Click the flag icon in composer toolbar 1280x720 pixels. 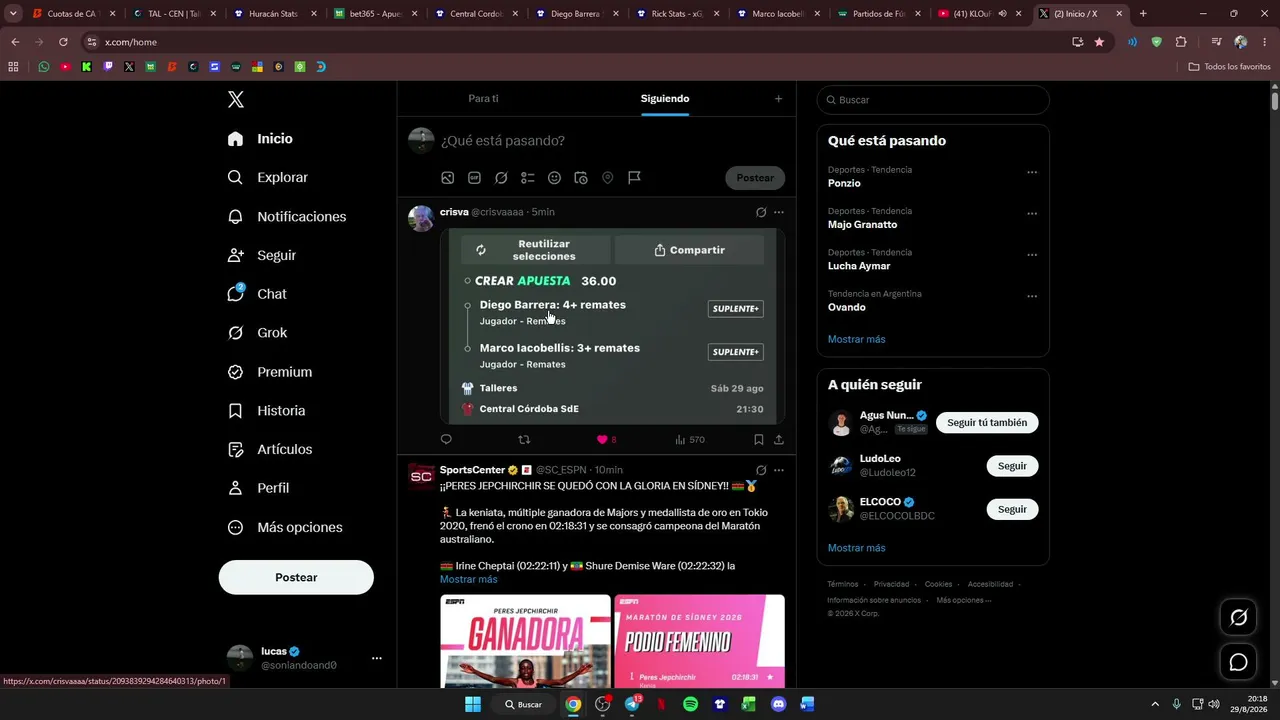(634, 178)
